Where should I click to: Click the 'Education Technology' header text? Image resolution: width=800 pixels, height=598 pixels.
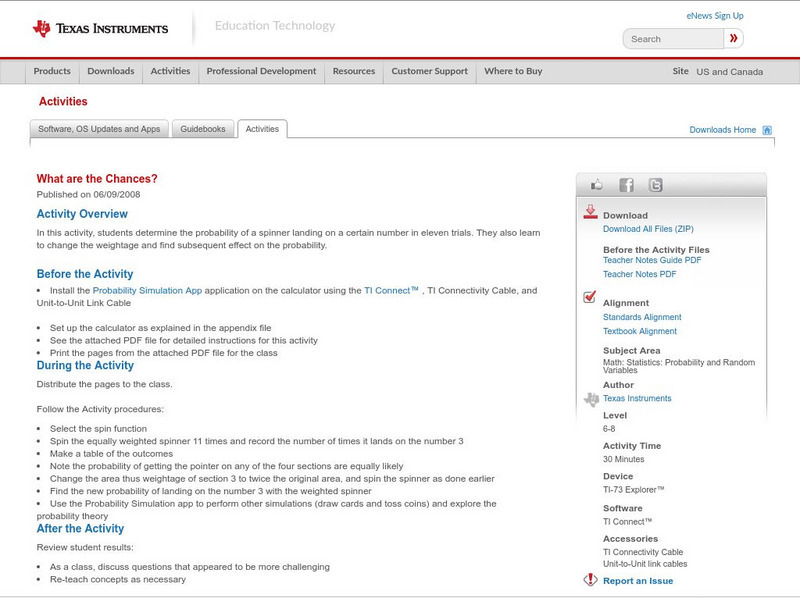click(x=274, y=26)
